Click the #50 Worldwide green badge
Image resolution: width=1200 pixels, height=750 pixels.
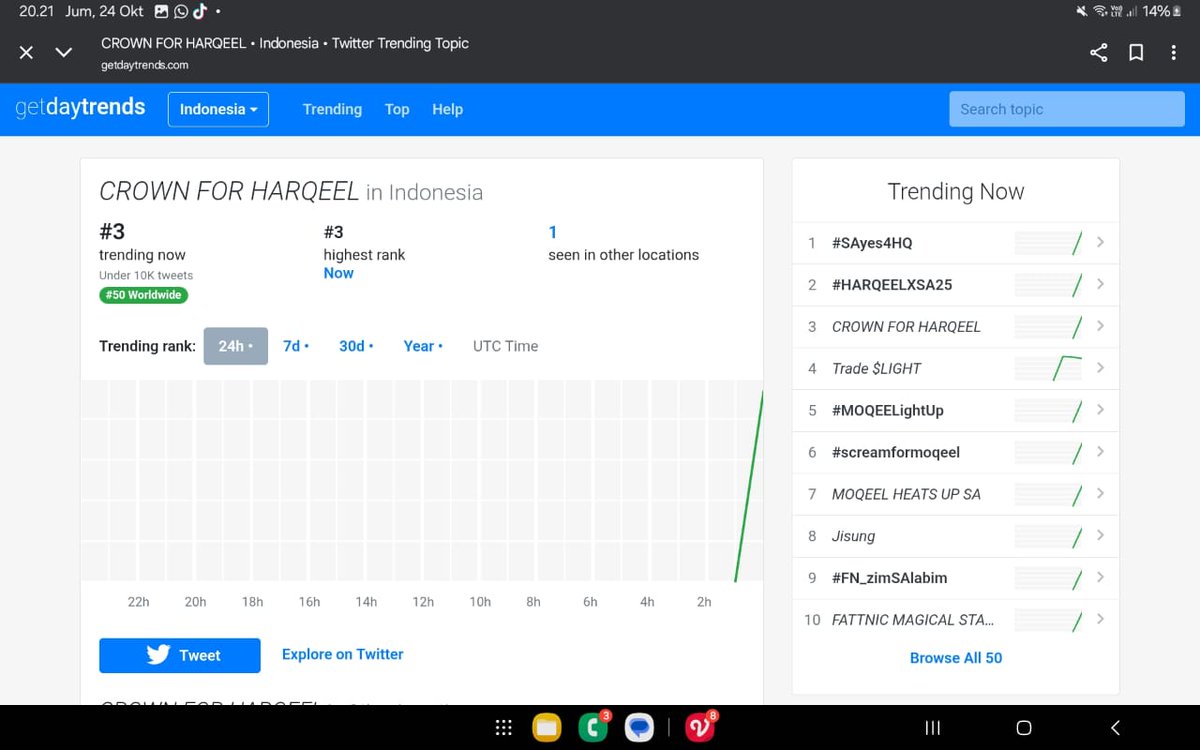click(143, 295)
